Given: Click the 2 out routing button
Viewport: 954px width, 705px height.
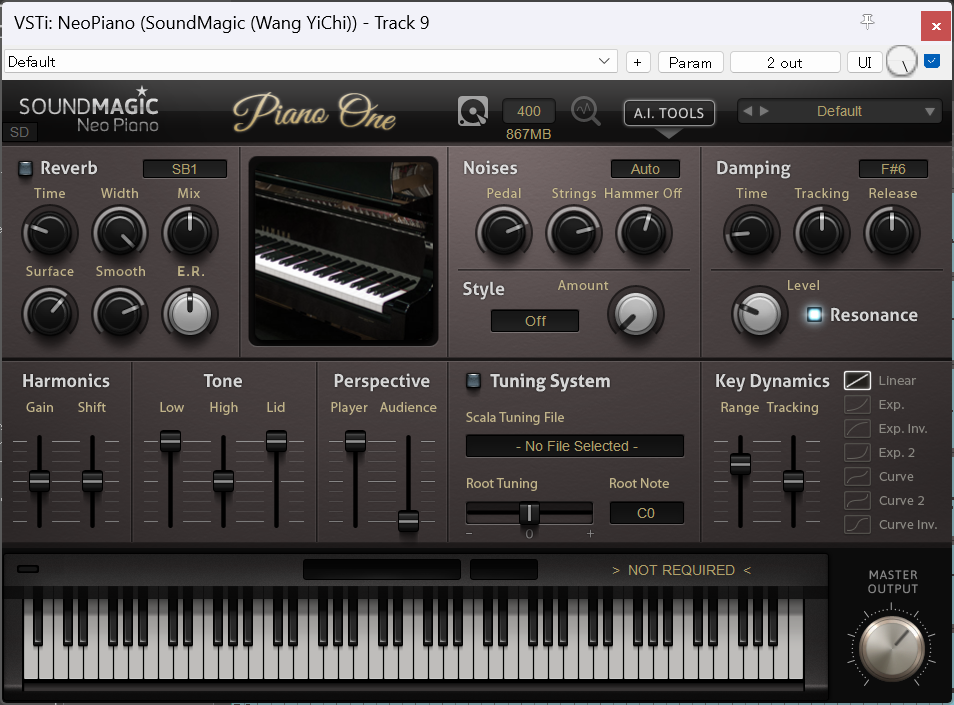Looking at the screenshot, I should tap(784, 63).
